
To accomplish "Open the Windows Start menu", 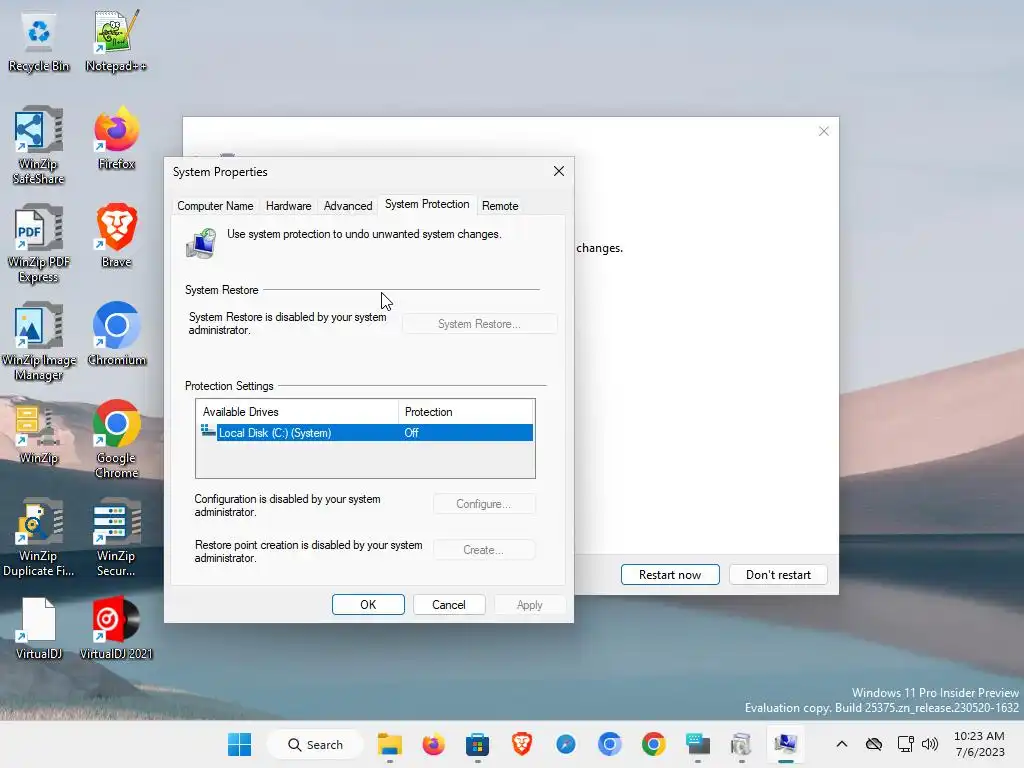I will tap(240, 744).
